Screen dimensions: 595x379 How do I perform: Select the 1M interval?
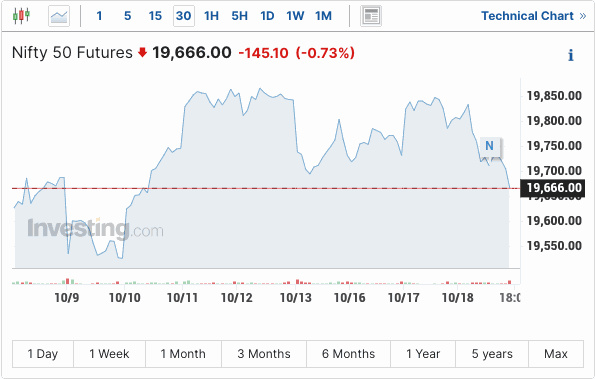(x=323, y=16)
